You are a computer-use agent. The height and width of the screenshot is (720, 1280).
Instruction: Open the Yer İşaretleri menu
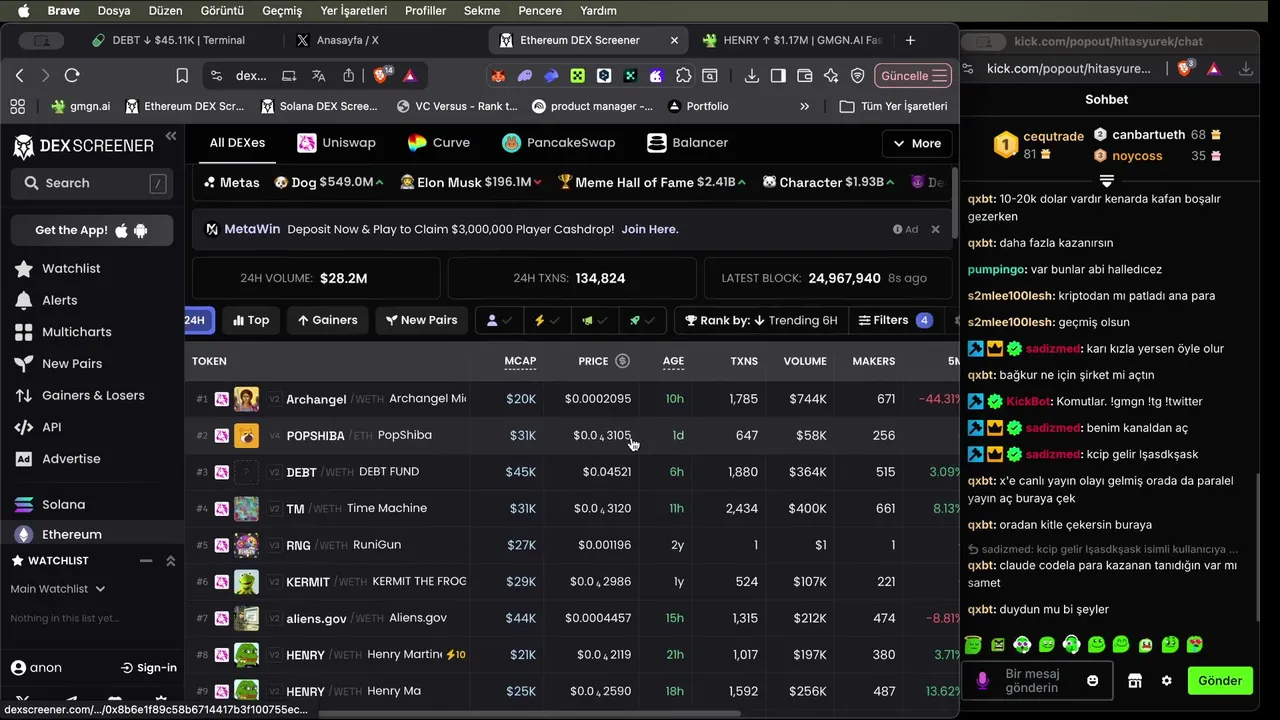point(354,11)
